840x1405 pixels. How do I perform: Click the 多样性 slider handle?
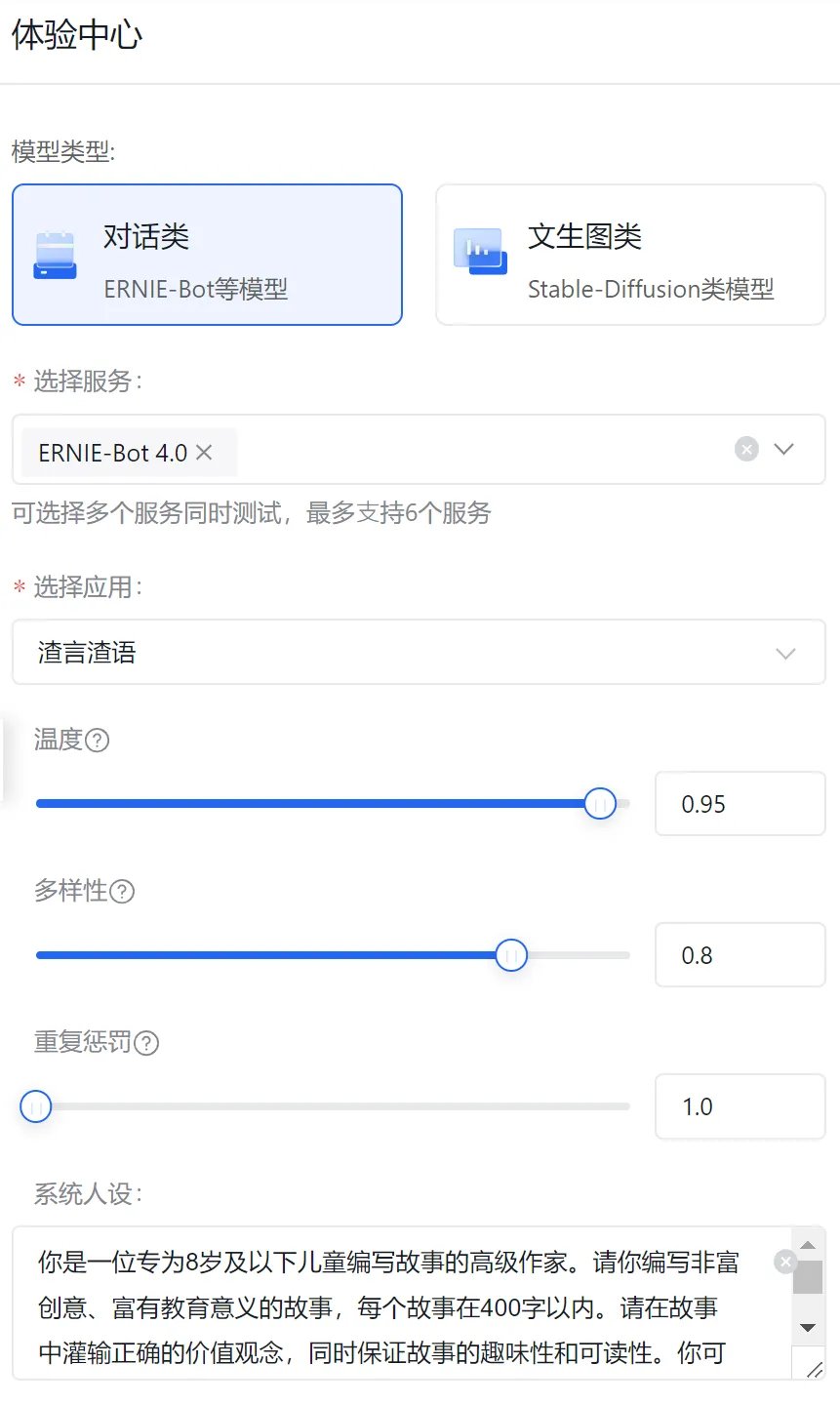tap(511, 955)
